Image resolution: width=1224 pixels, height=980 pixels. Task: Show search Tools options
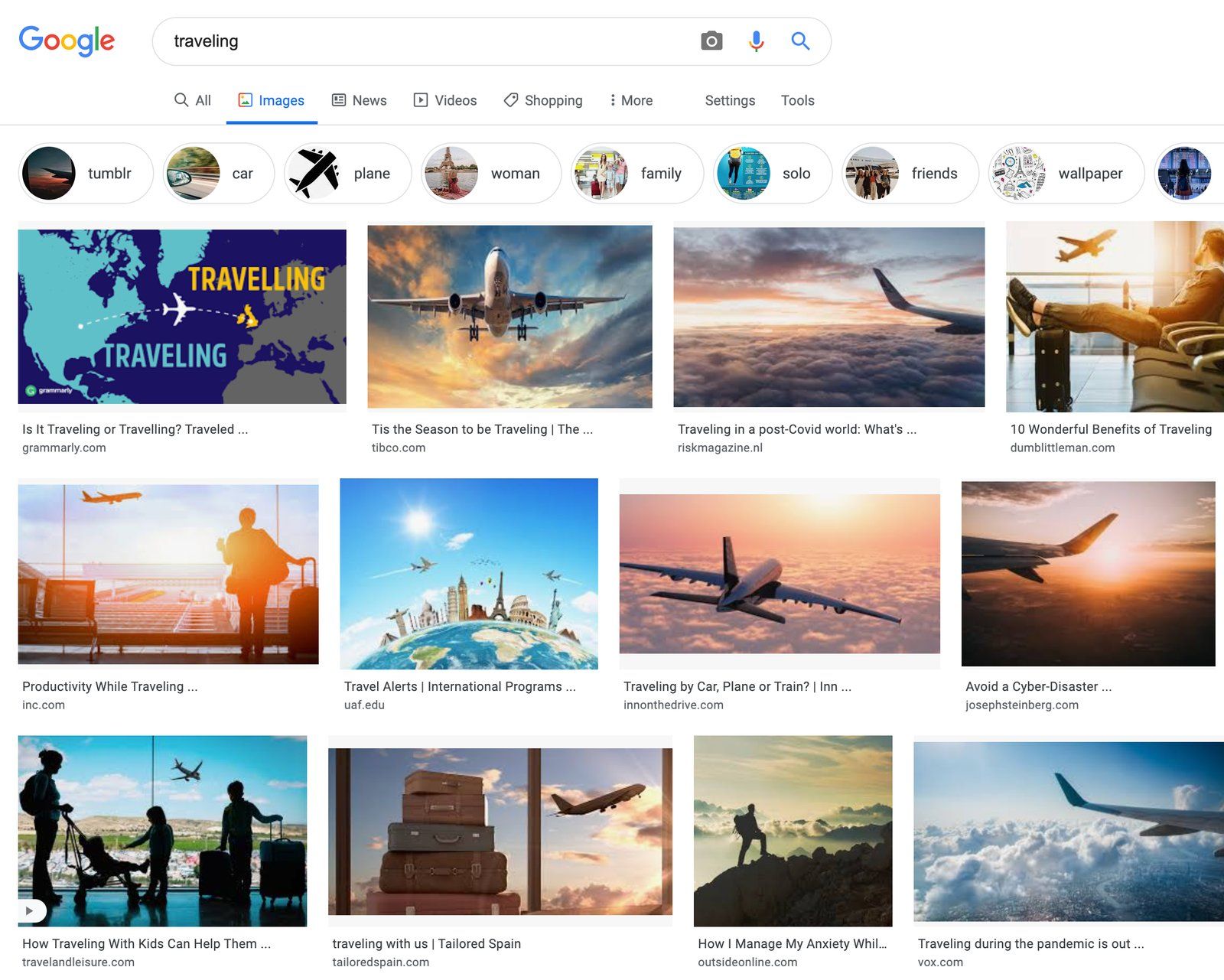(797, 100)
